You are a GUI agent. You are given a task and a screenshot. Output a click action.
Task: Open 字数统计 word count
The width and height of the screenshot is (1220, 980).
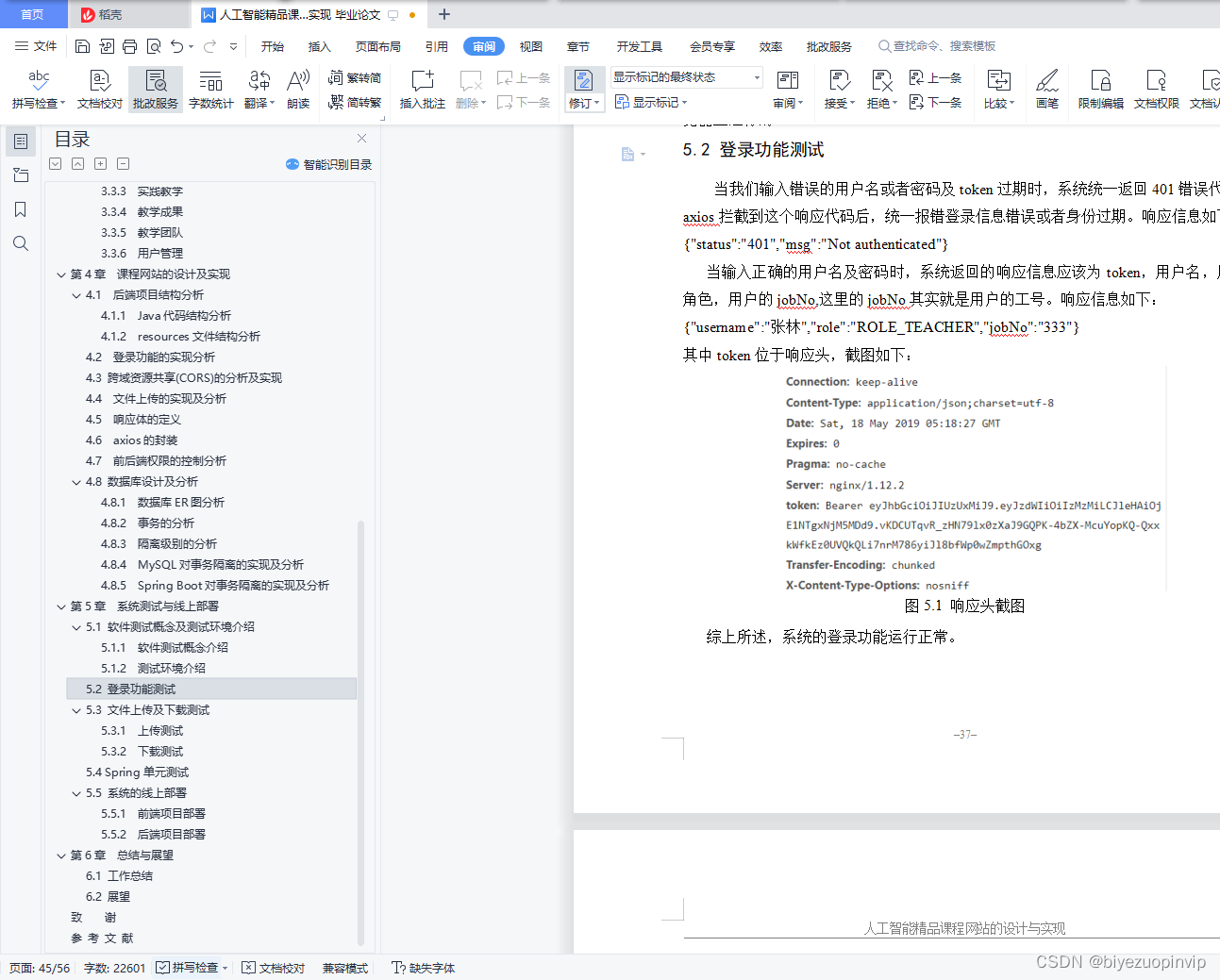click(211, 90)
